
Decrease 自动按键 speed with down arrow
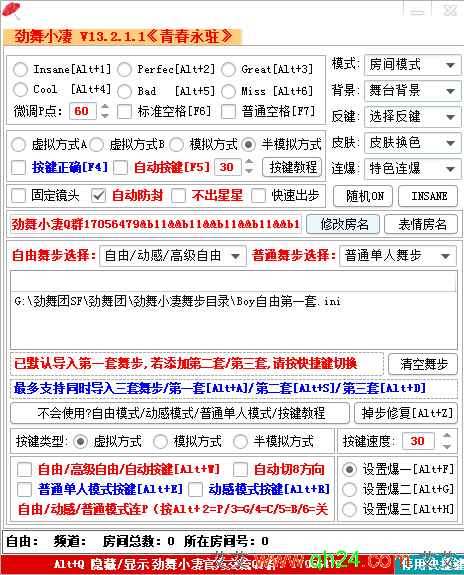tap(249, 171)
